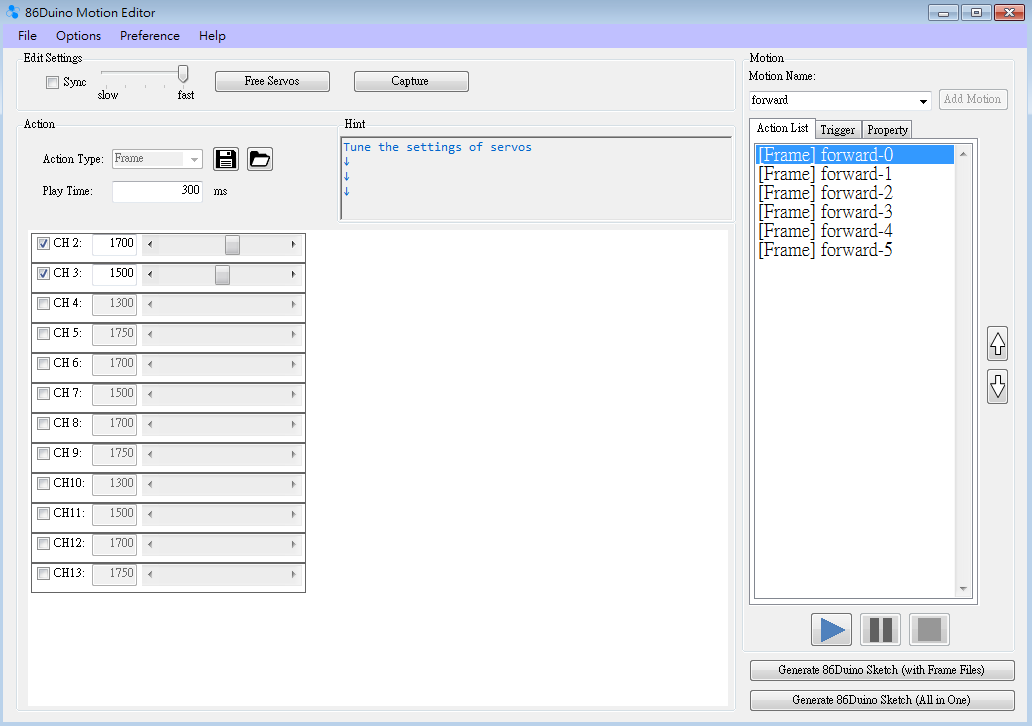This screenshot has height=726, width=1032.
Task: Play the motion with the blue play button
Action: [831, 630]
